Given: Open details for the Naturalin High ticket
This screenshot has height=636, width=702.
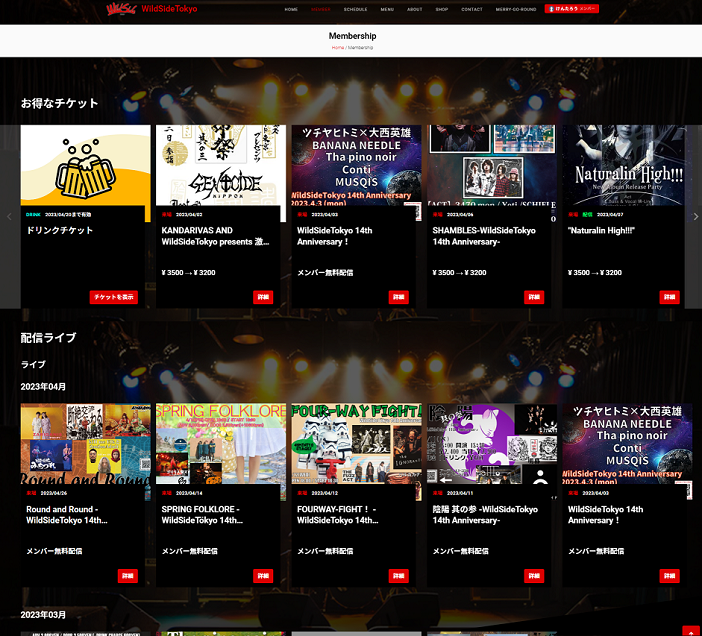Looking at the screenshot, I should [x=669, y=297].
